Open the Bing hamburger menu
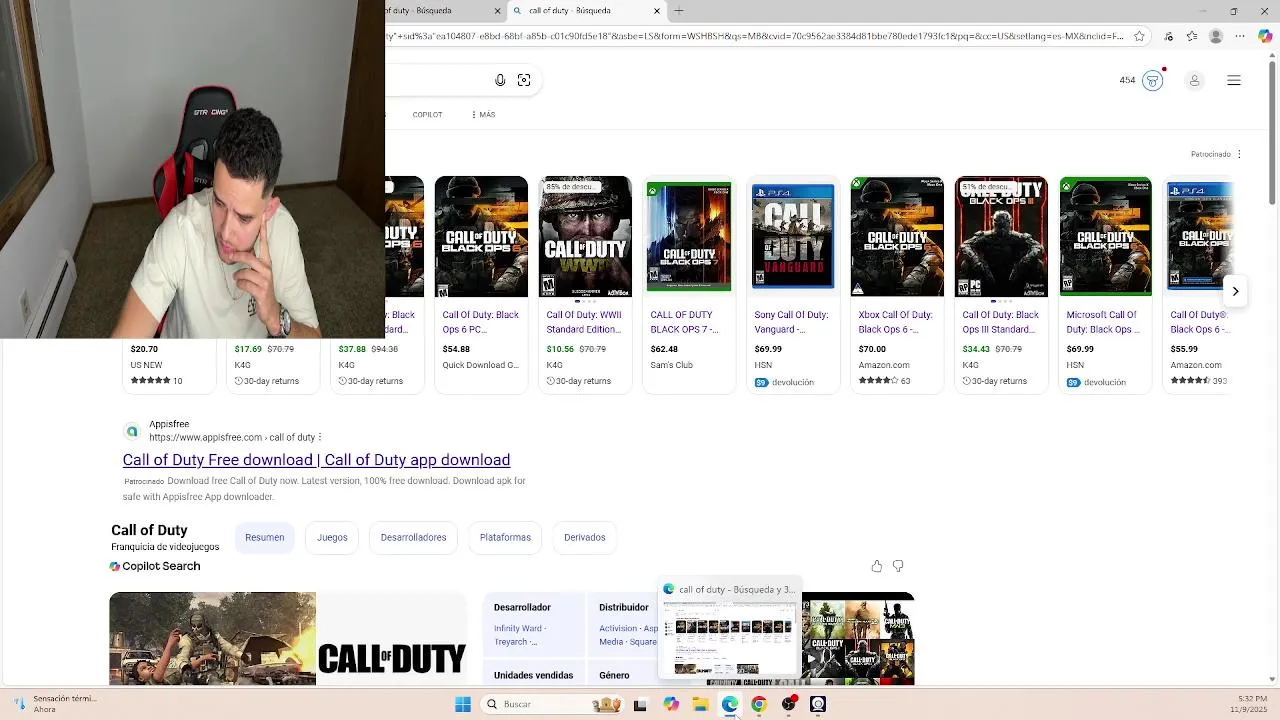This screenshot has height=720, width=1280. (1234, 80)
